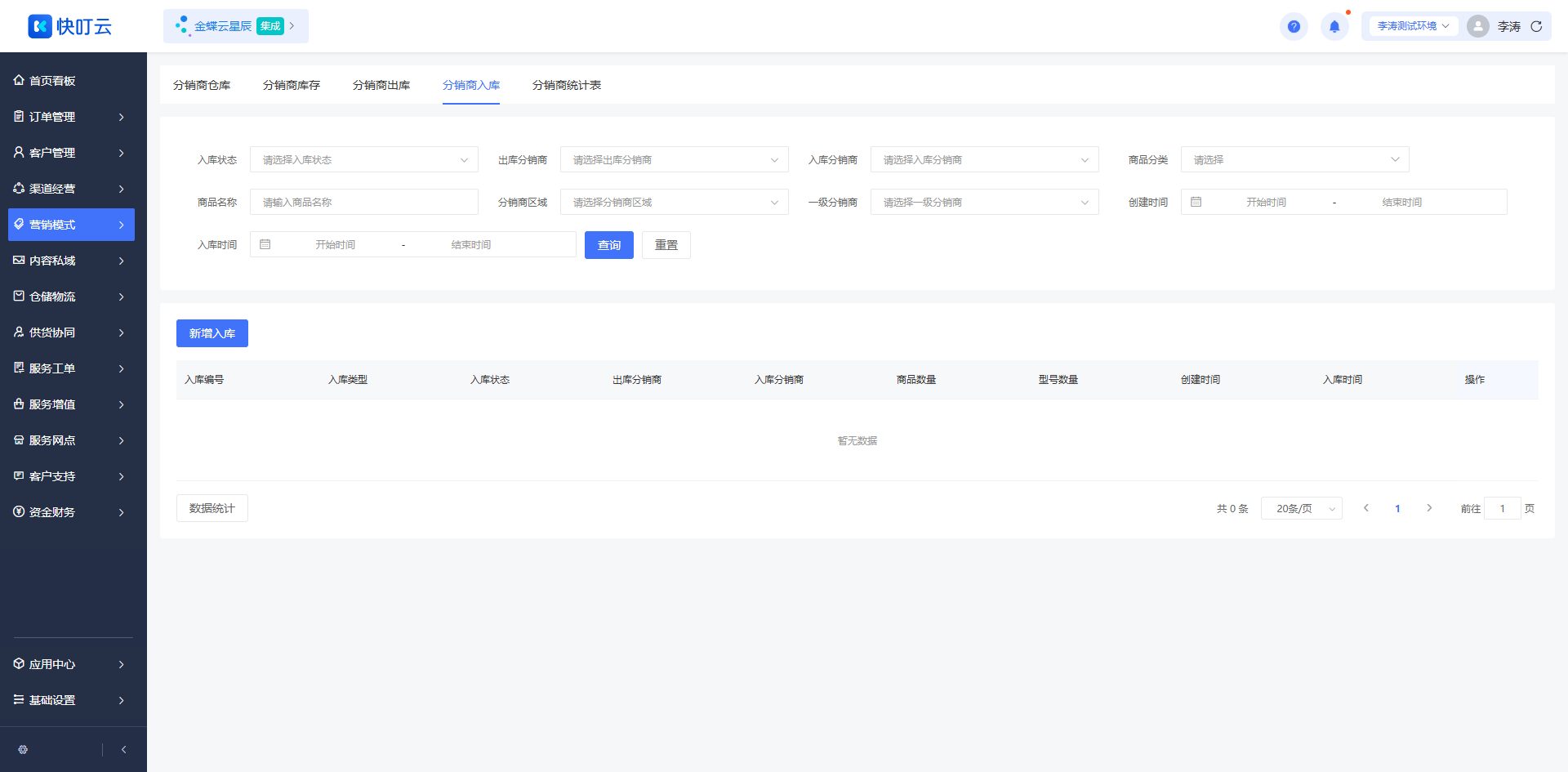Viewport: 1568px width, 772px height.
Task: Click the 资金财务 yen icon
Action: click(x=19, y=511)
